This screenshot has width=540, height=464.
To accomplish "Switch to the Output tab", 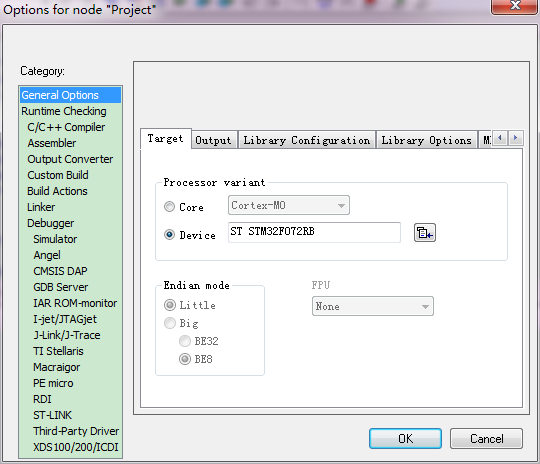I will point(214,140).
